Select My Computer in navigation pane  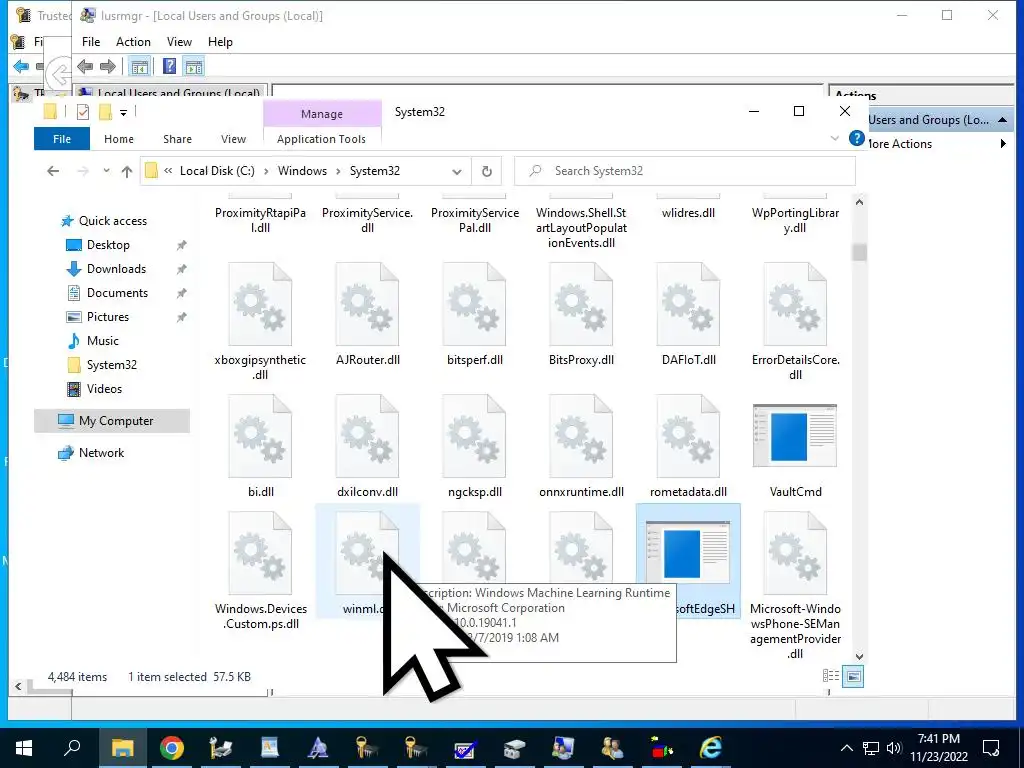112,421
